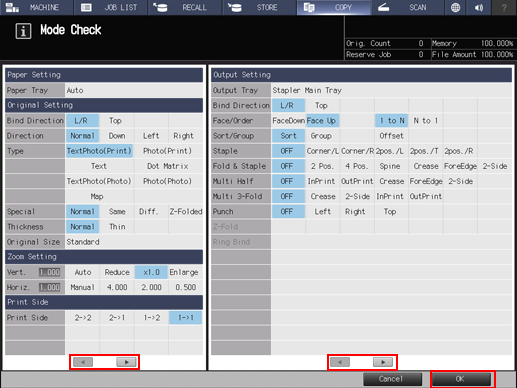The image size is (517, 388).
Task: Choose 4.000 zoom preset
Action: click(117, 287)
